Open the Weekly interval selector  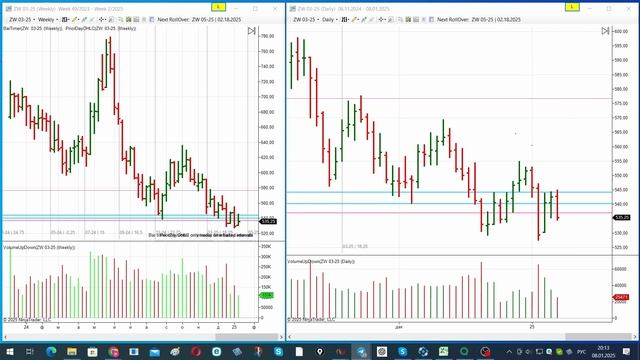tap(47, 19)
